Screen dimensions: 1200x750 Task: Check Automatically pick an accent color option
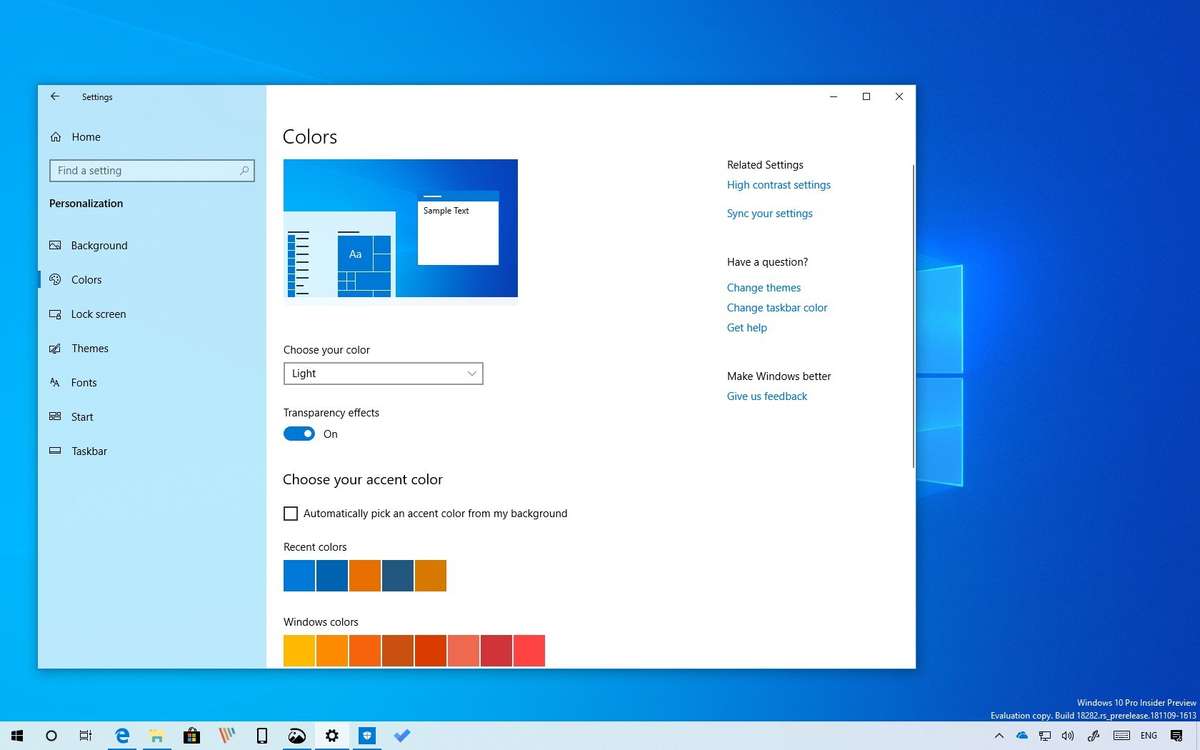click(x=290, y=513)
